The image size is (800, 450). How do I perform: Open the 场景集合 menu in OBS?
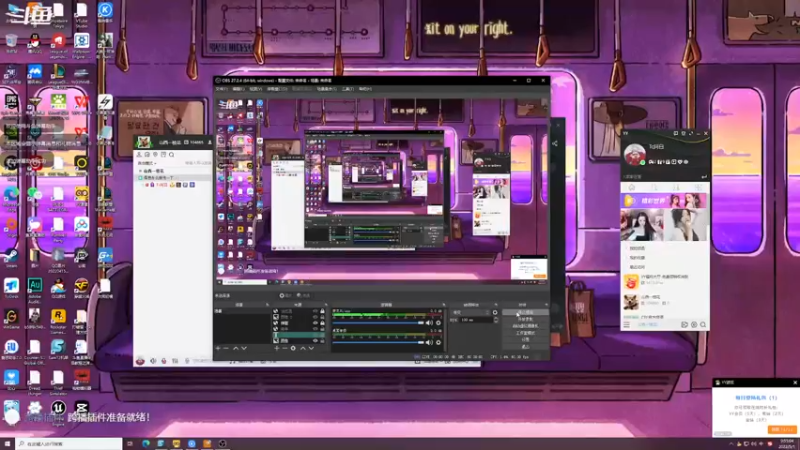tap(327, 89)
